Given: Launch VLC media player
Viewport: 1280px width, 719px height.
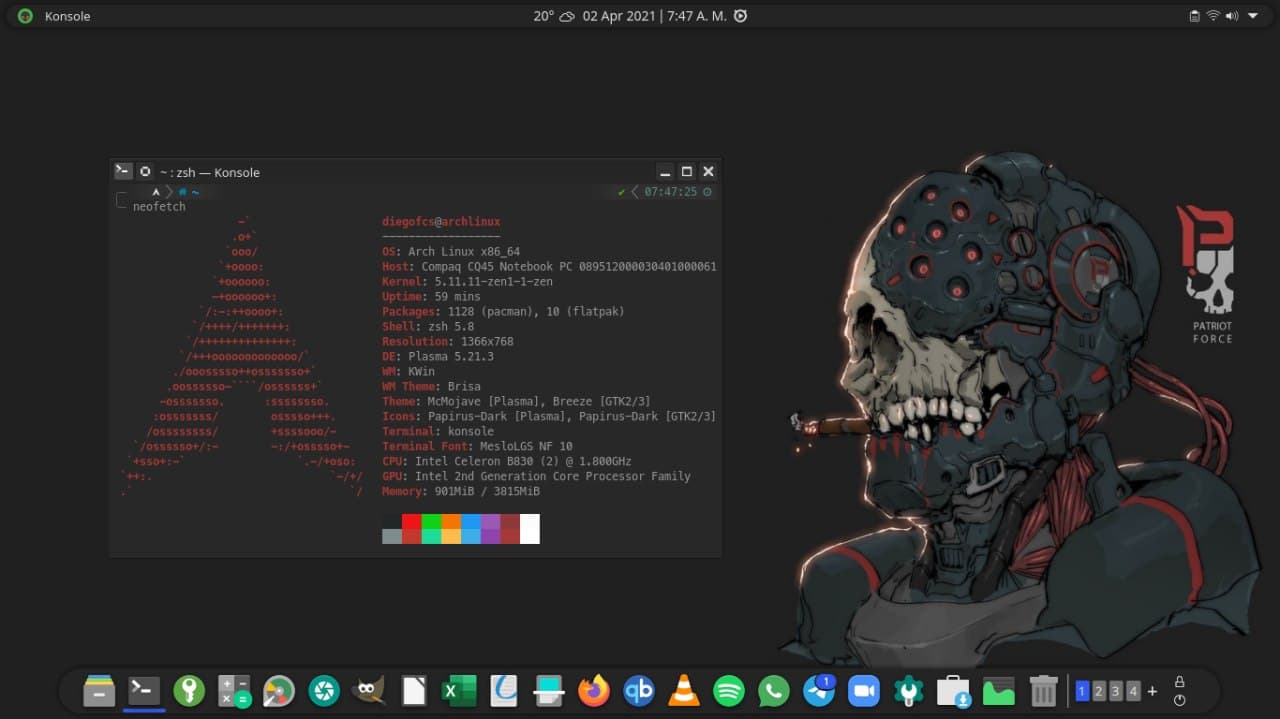Looking at the screenshot, I should pos(684,691).
